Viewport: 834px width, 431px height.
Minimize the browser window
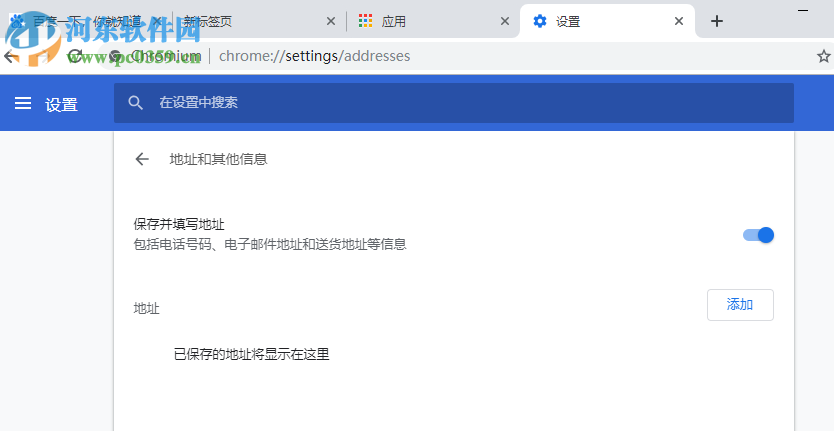coord(803,11)
